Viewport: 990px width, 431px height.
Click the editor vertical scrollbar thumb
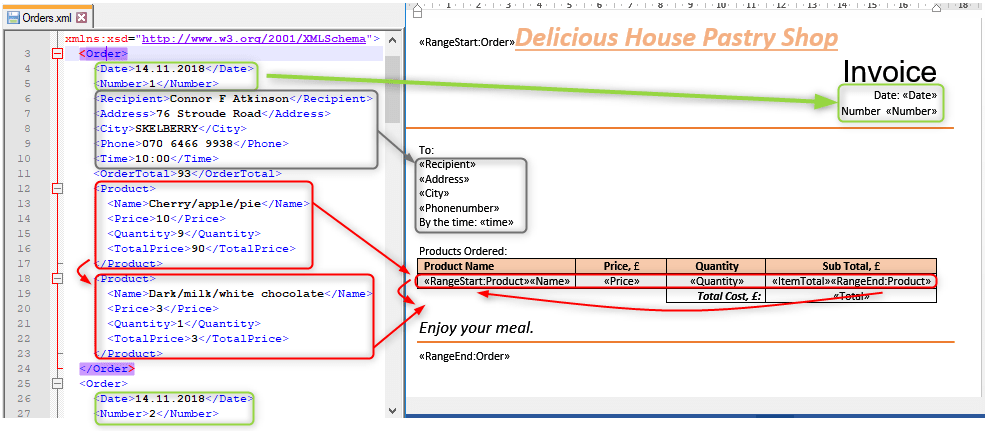point(392,90)
